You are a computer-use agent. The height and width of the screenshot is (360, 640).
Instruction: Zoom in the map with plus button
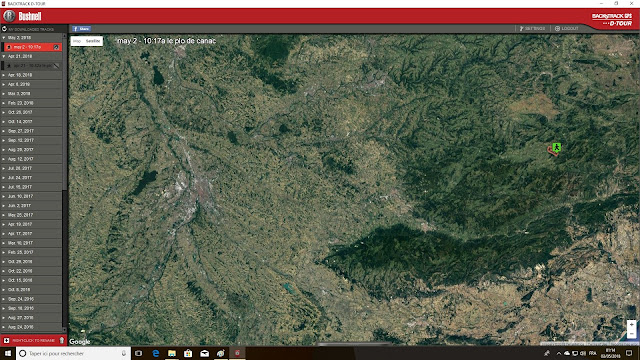pyautogui.click(x=631, y=324)
